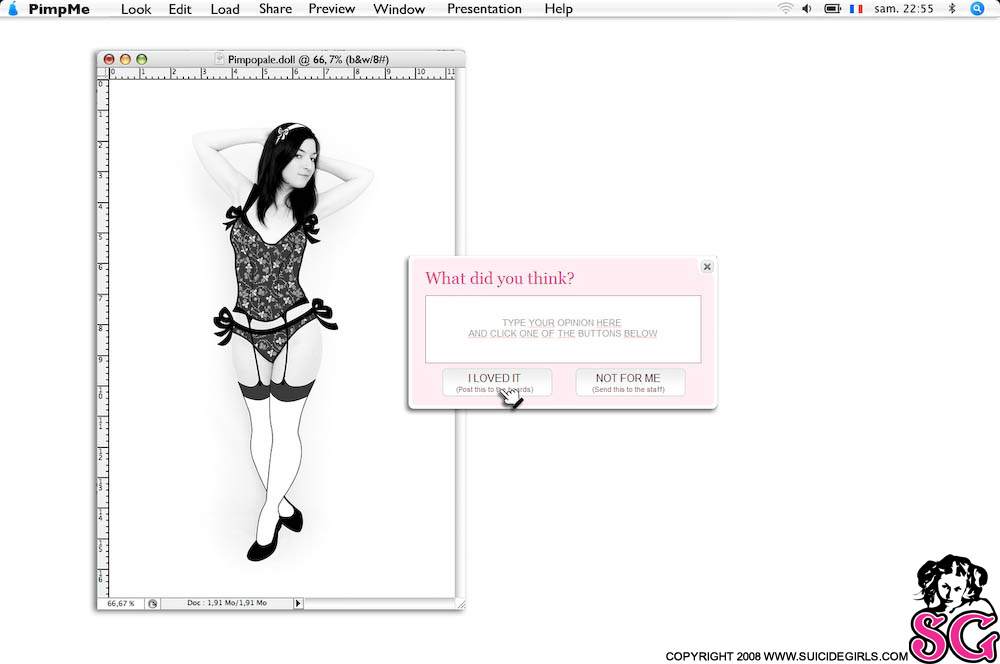Open the Edit menu
This screenshot has height=664, width=1000.
coord(180,9)
